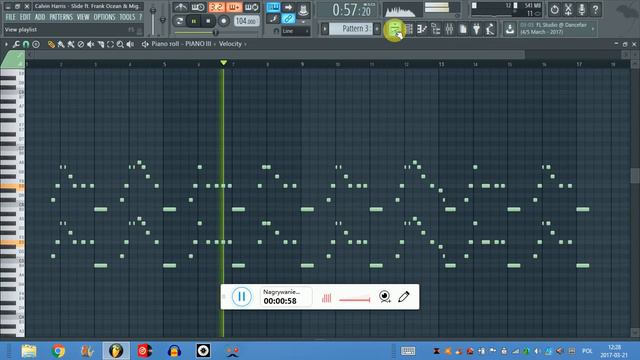Click the main pitch slider

163,20
